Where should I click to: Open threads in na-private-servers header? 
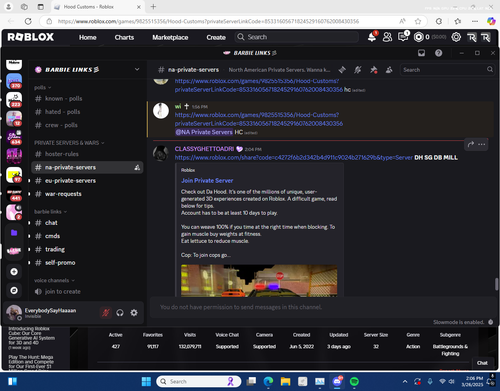(x=342, y=70)
